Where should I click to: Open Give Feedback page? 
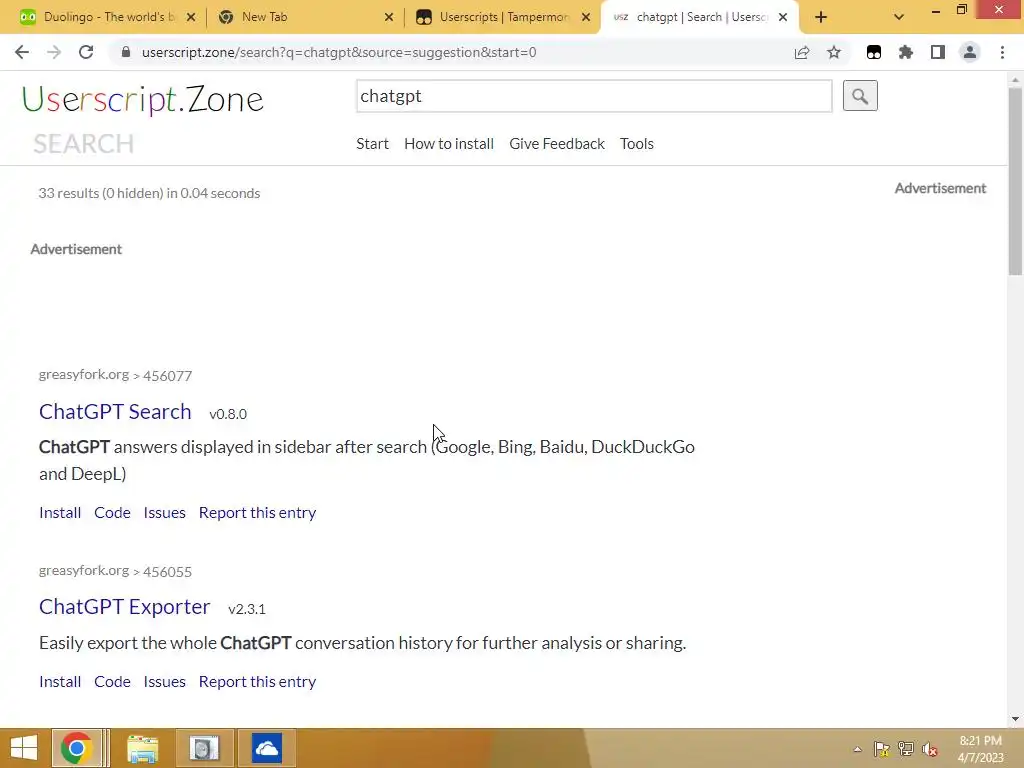pos(557,144)
